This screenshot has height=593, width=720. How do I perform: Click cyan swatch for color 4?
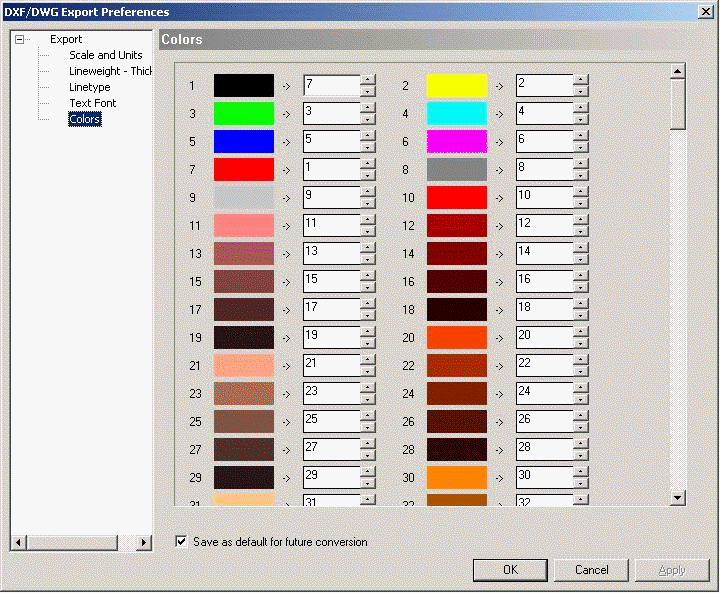457,113
